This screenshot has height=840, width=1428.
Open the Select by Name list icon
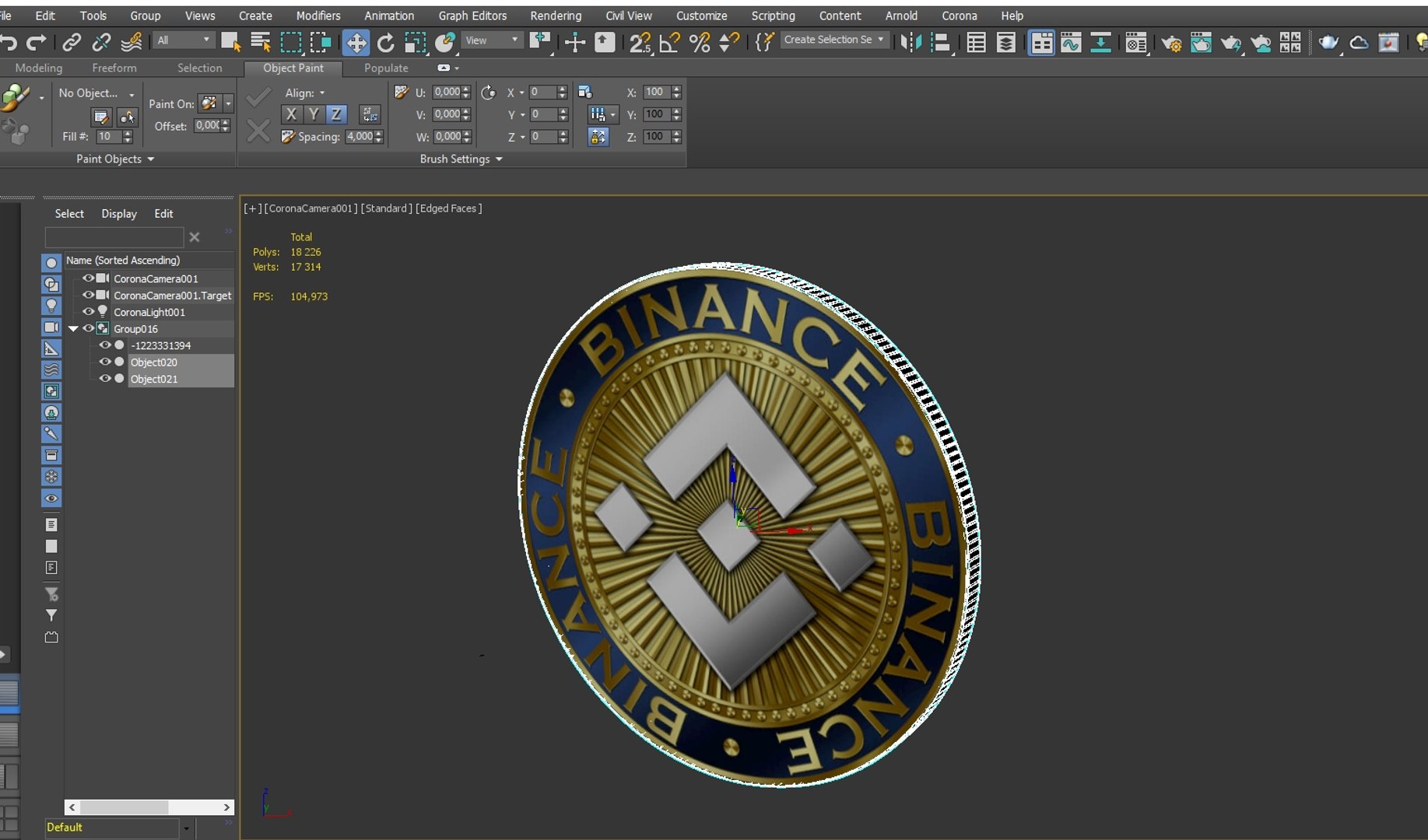[x=261, y=42]
